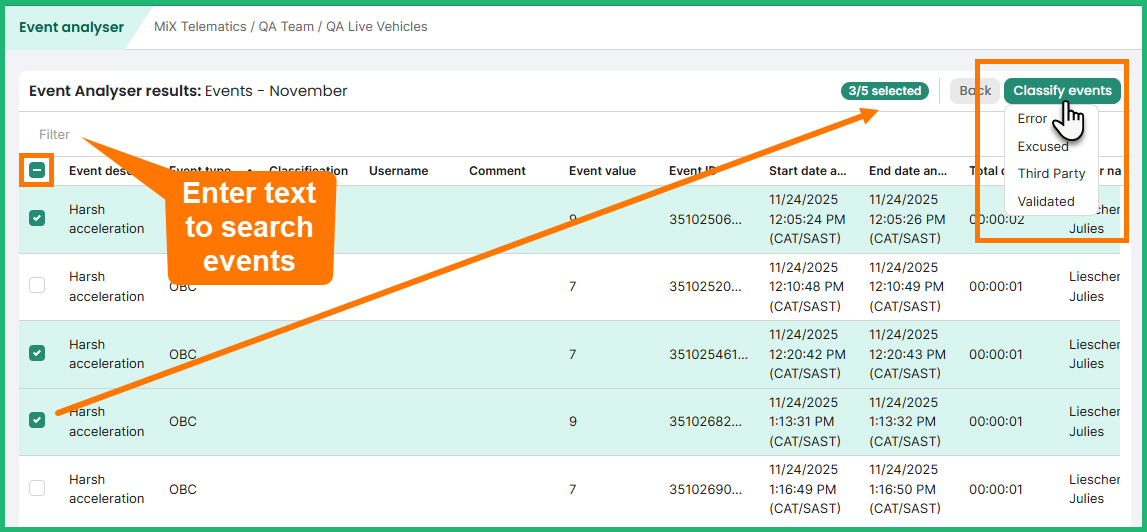
Task: Open the Event analyser tab
Action: tap(72, 27)
